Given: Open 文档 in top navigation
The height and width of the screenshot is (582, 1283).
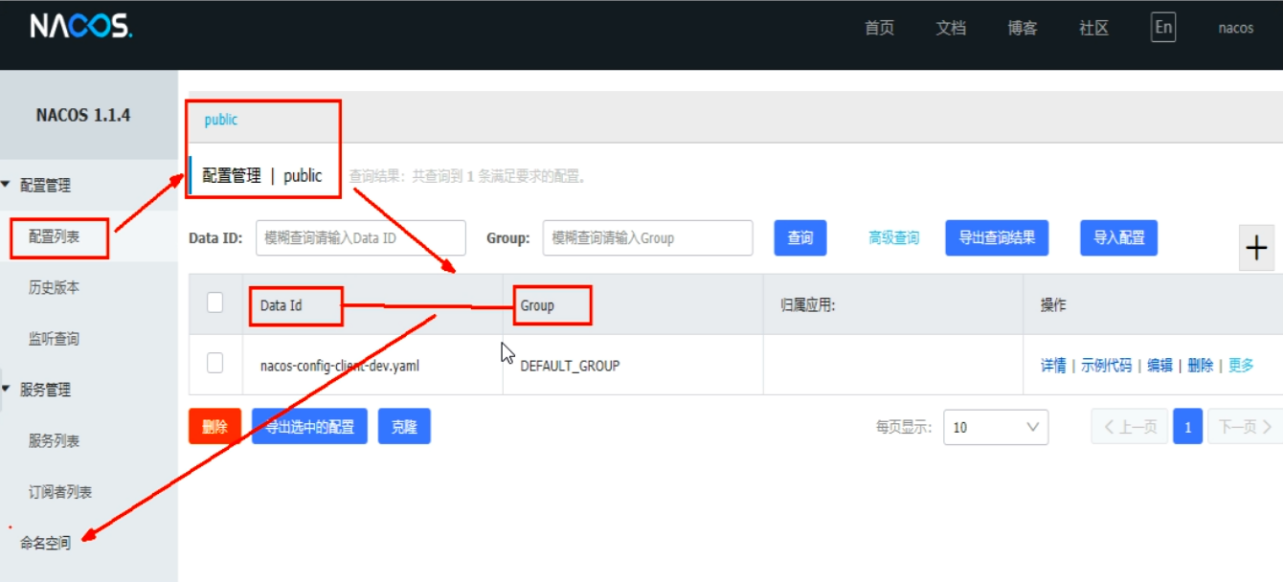Looking at the screenshot, I should (x=951, y=28).
